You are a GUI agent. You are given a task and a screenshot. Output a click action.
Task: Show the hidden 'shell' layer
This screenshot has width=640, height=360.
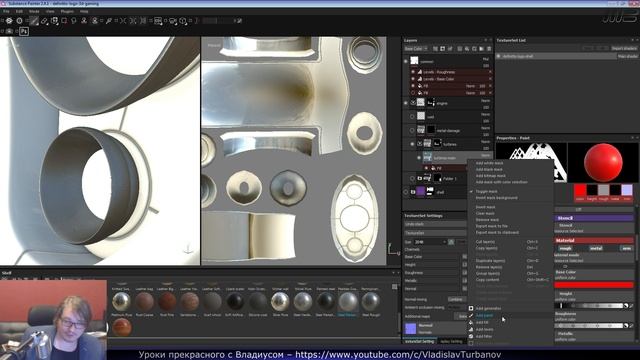click(x=406, y=192)
